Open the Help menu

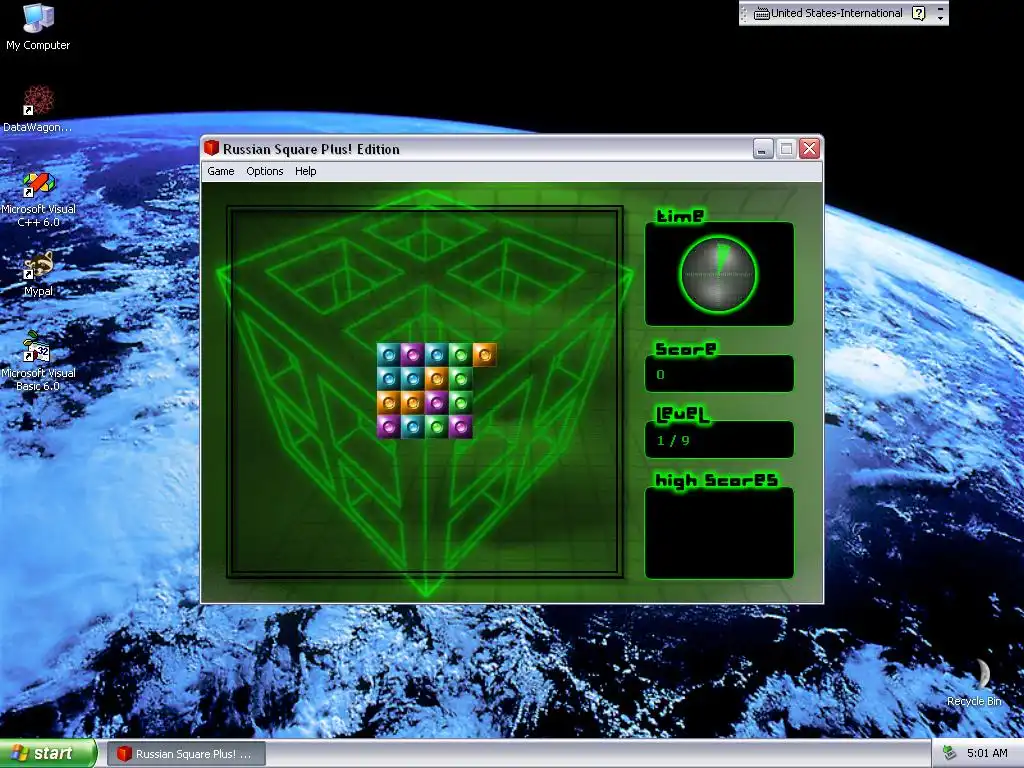pos(306,171)
